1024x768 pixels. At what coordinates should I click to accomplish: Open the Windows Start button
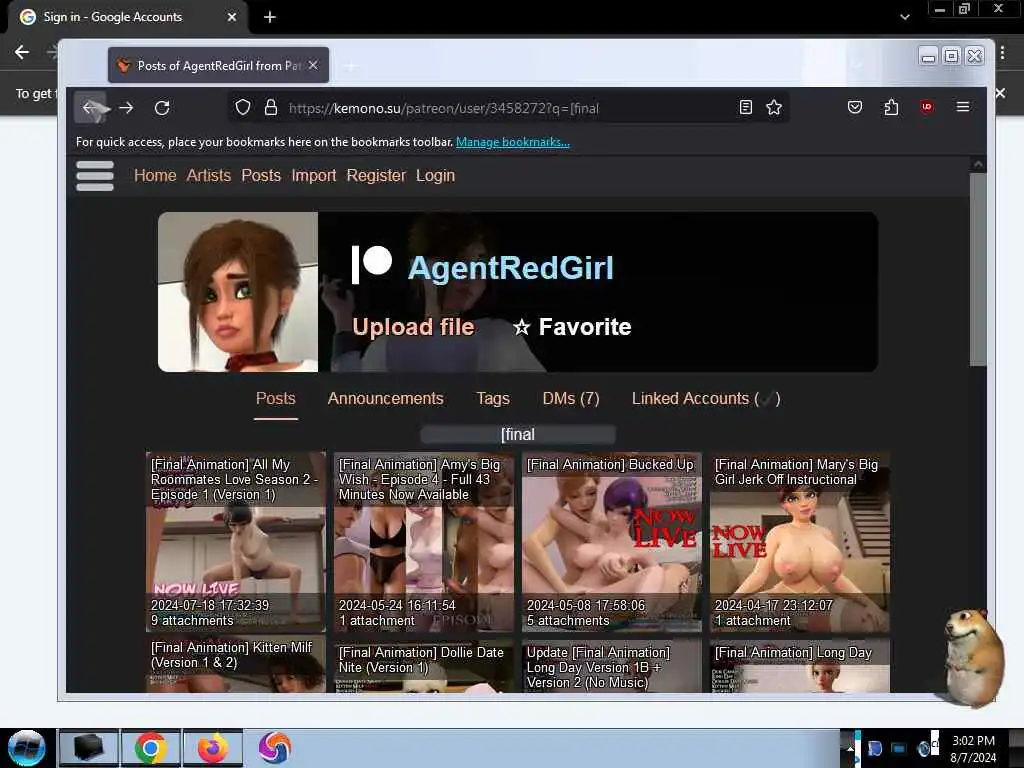27,748
